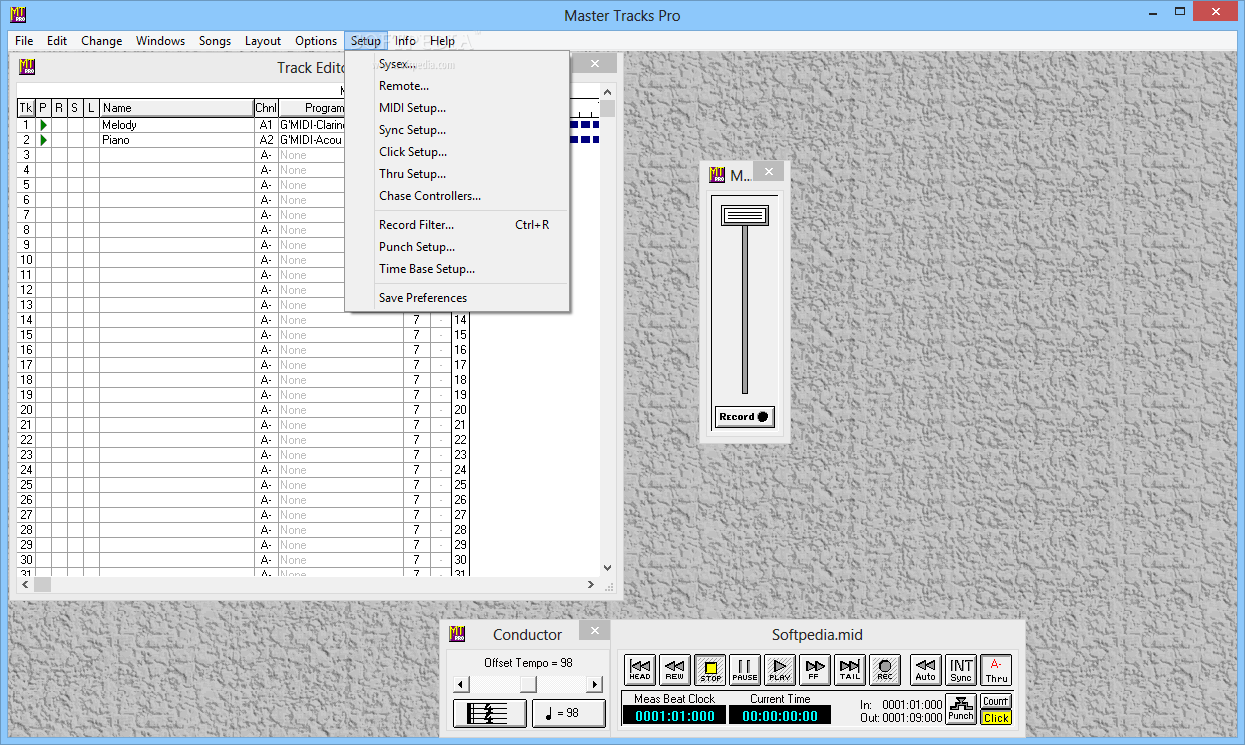The height and width of the screenshot is (745, 1245).
Task: Open the Songs menu
Action: (x=215, y=41)
